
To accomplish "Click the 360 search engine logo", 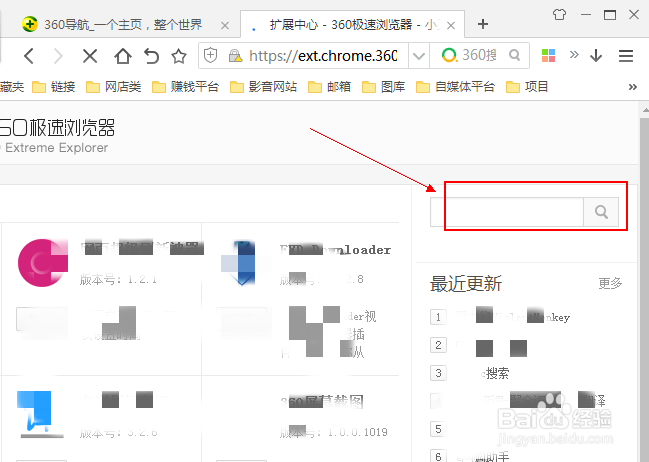I will click(449, 55).
